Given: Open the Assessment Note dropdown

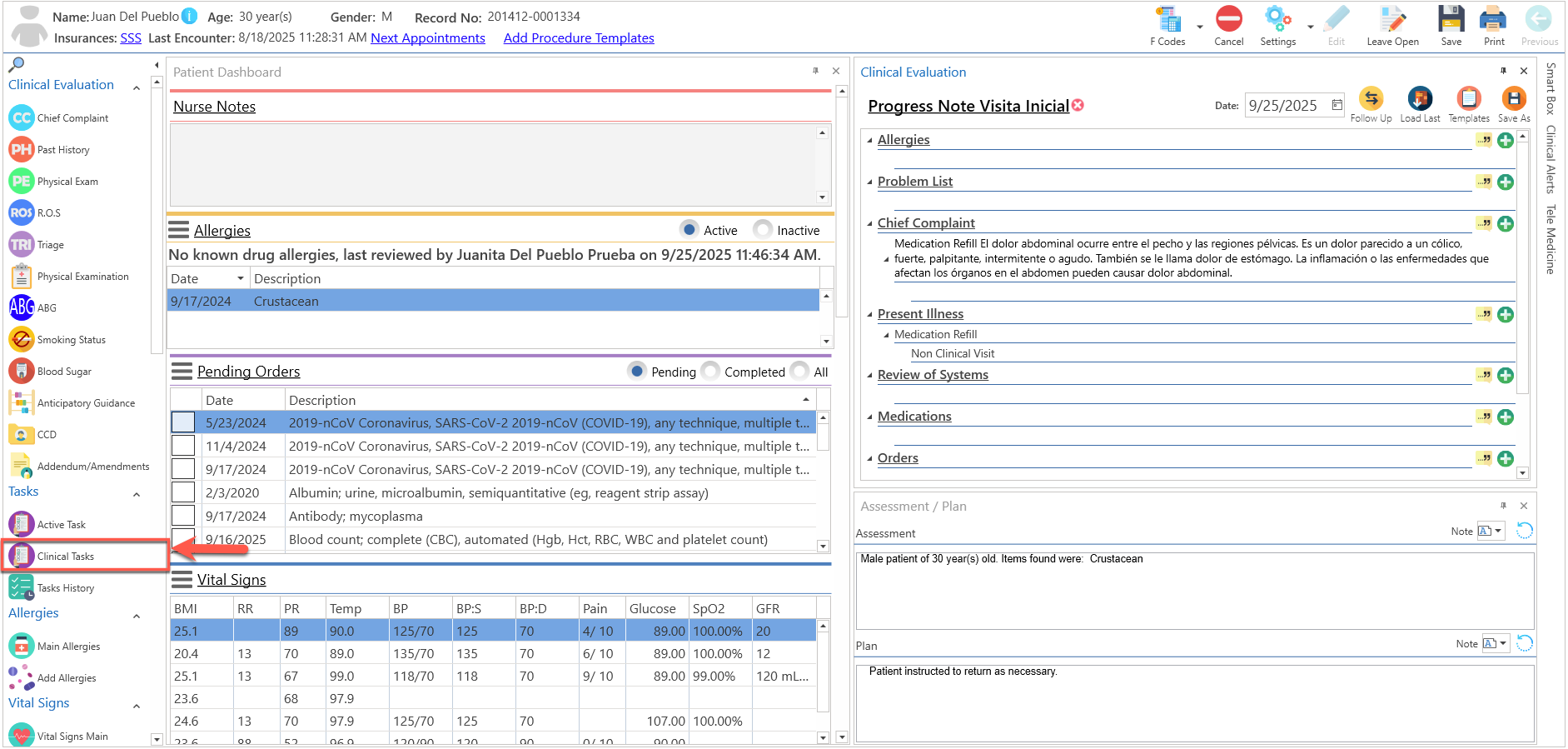Looking at the screenshot, I should tap(1491, 532).
